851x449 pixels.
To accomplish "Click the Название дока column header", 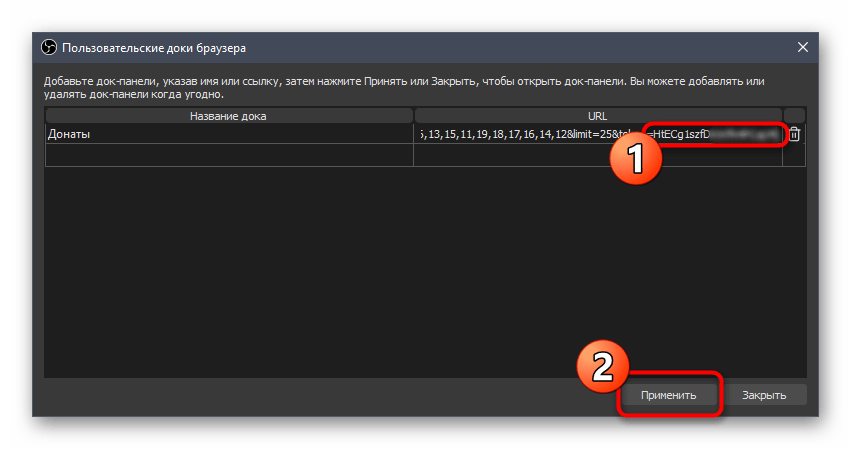I will (x=228, y=116).
